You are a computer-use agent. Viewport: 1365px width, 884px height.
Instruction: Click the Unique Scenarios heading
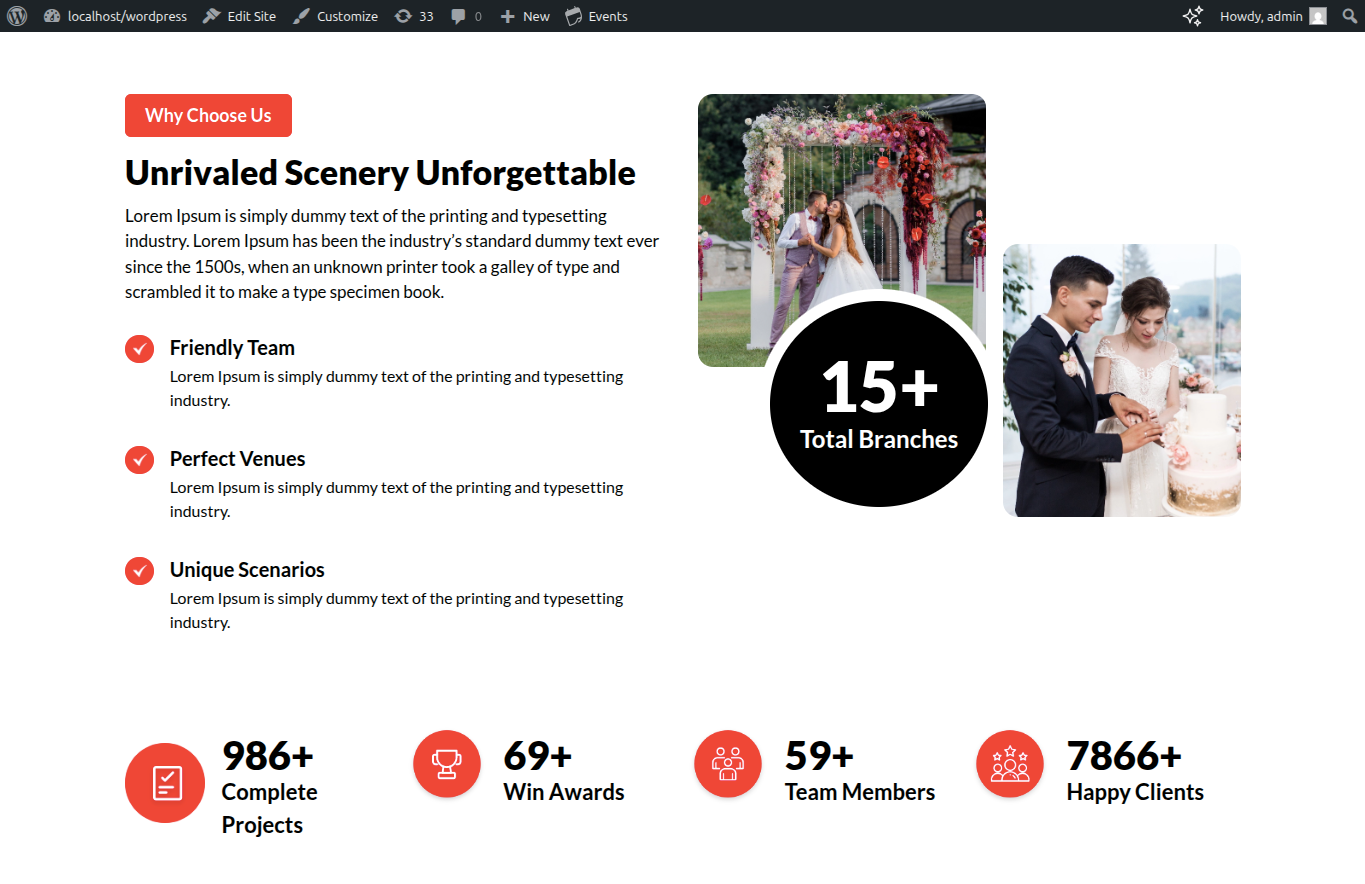[247, 570]
